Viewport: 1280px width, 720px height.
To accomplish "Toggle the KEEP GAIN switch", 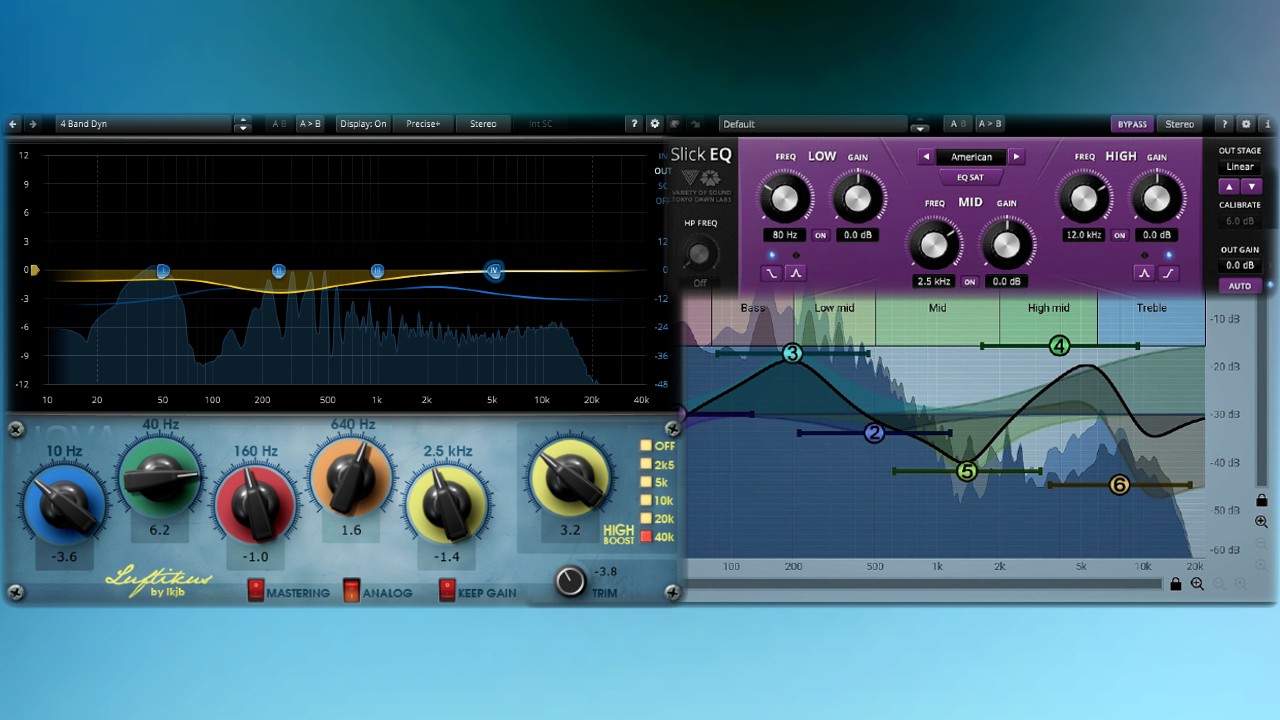I will click(x=447, y=591).
